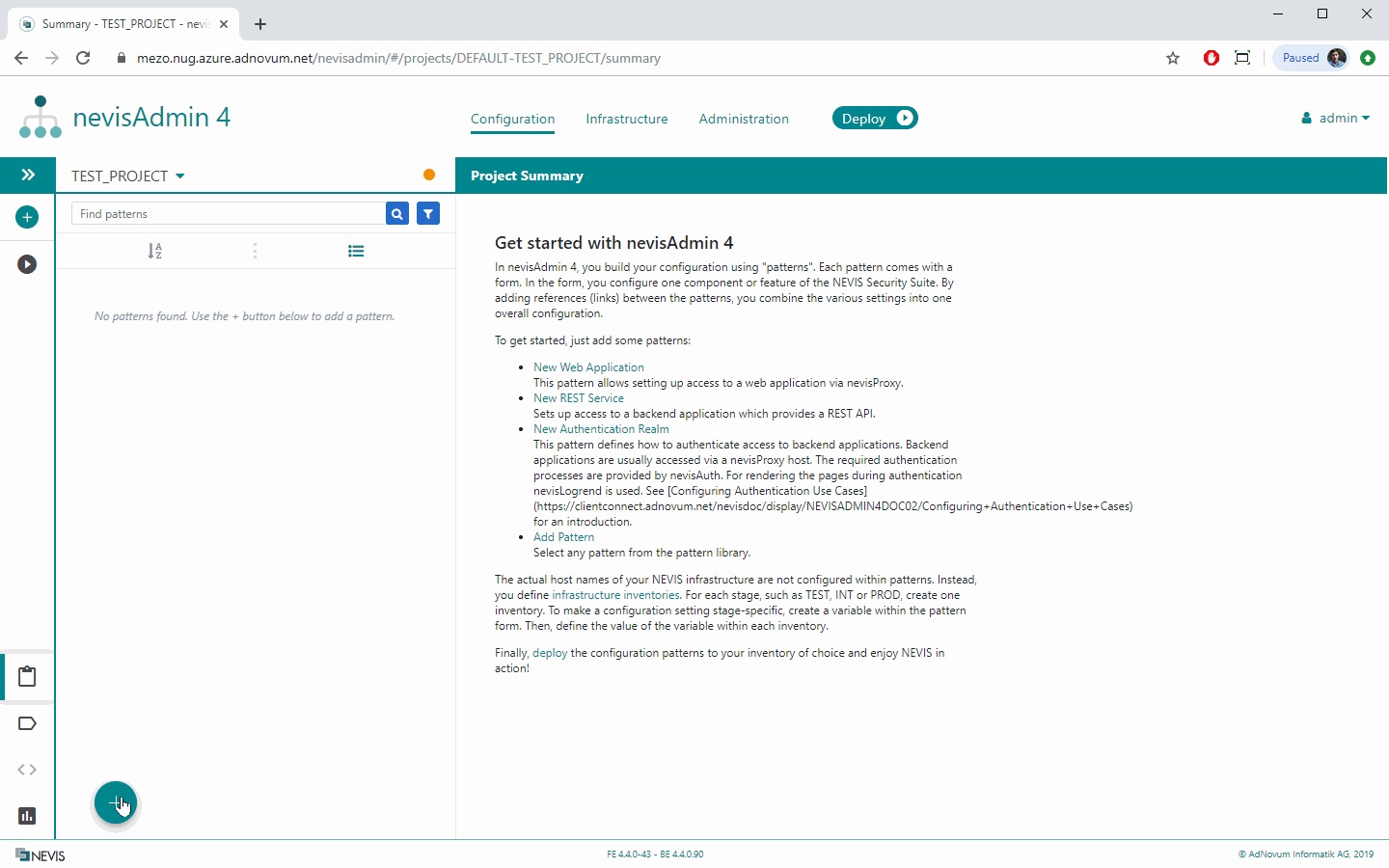Open a new browser tab

260,24
